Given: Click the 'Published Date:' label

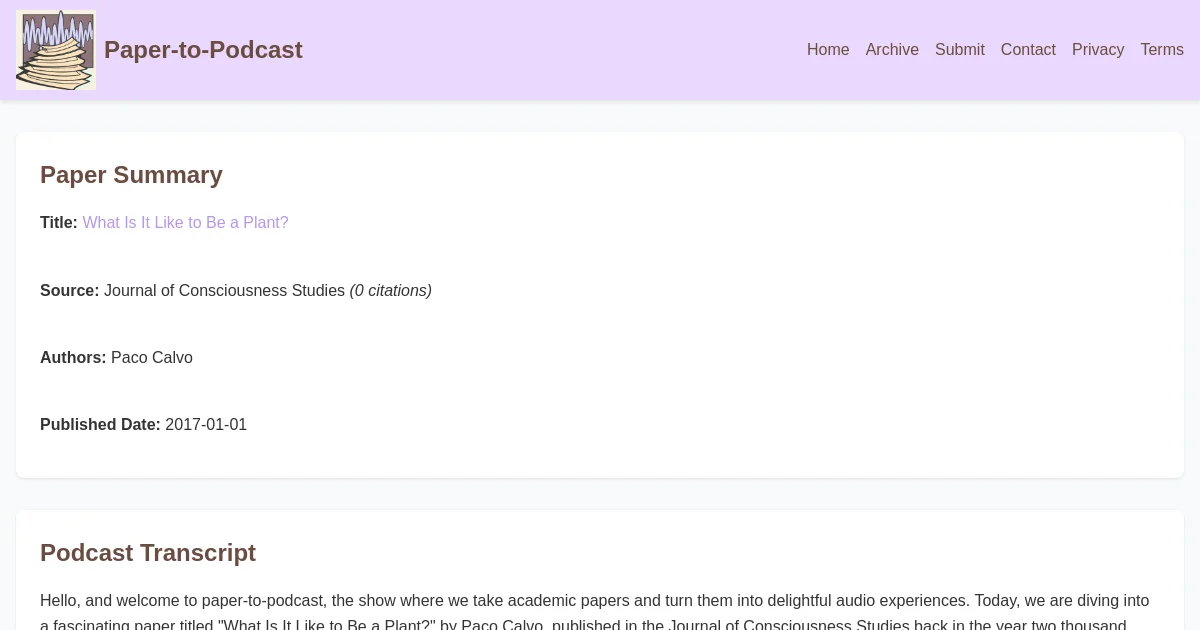Looking at the screenshot, I should 100,425.
